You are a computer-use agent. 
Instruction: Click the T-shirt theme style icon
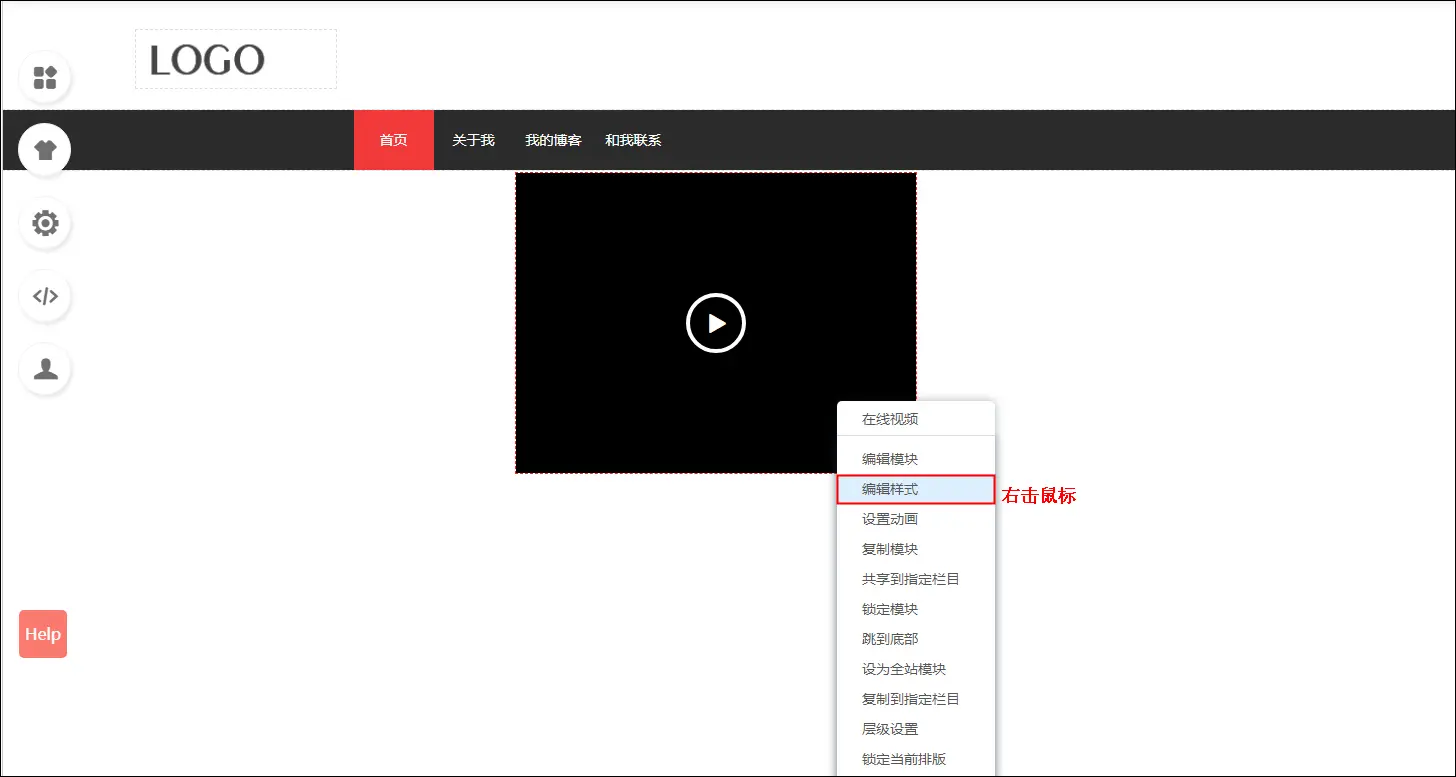coord(45,151)
